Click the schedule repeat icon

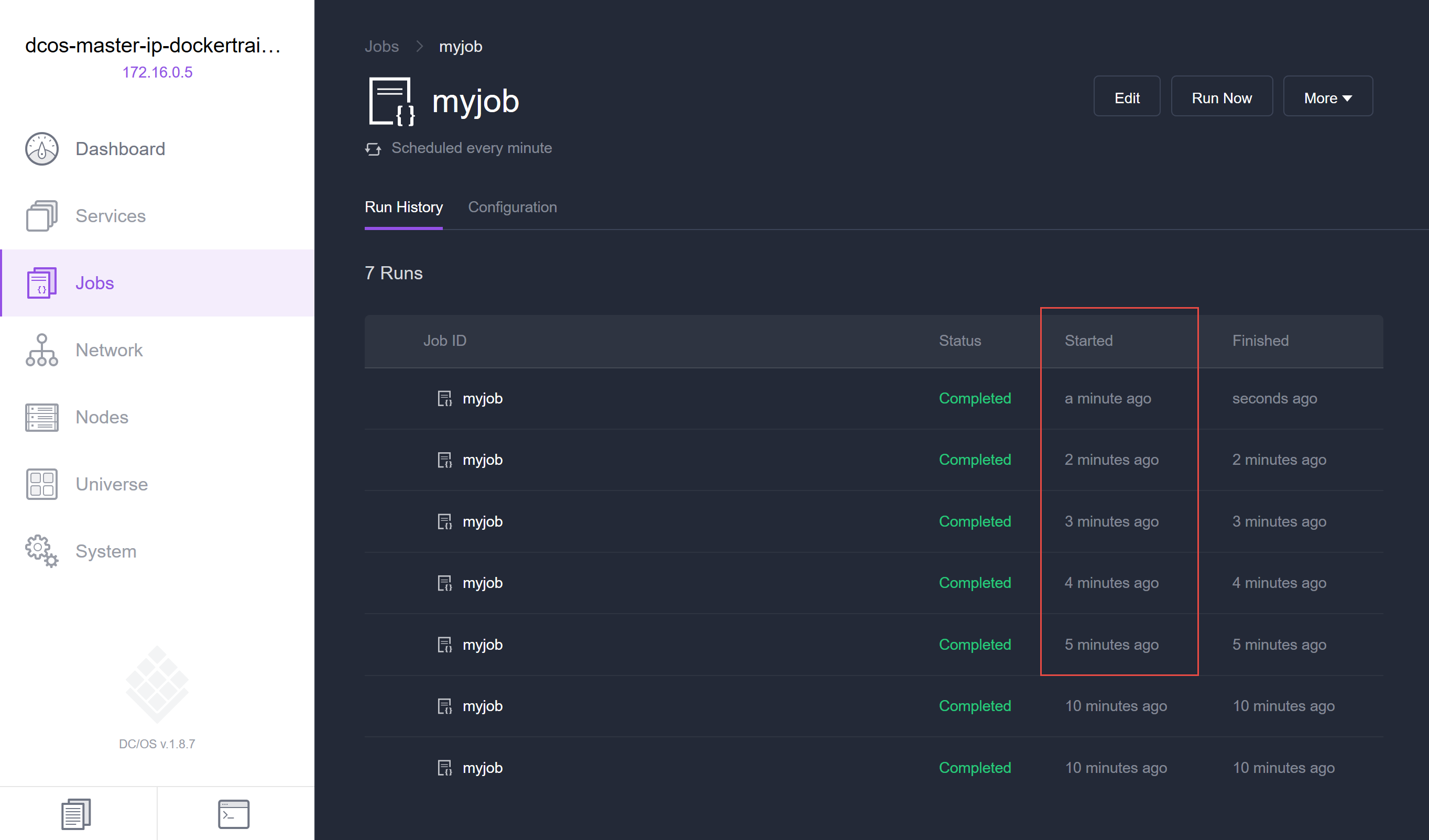pyautogui.click(x=373, y=149)
